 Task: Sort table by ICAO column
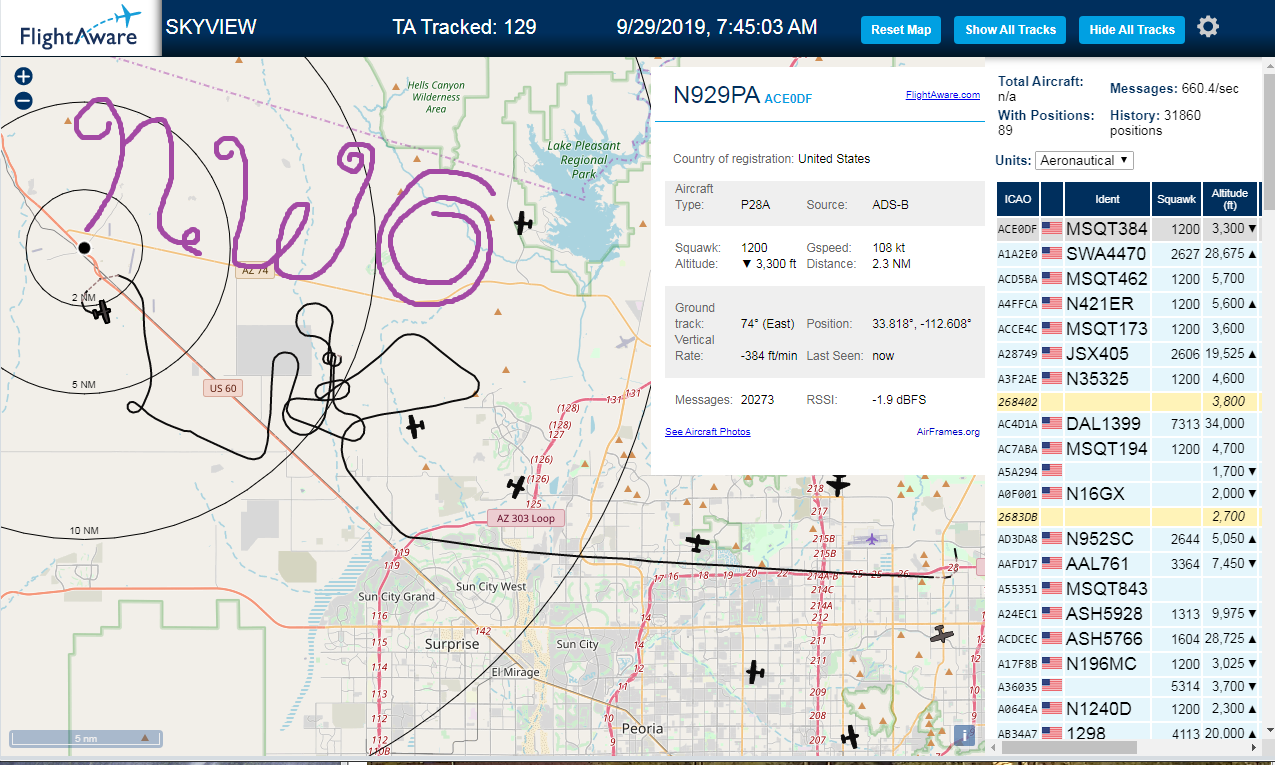point(1018,199)
